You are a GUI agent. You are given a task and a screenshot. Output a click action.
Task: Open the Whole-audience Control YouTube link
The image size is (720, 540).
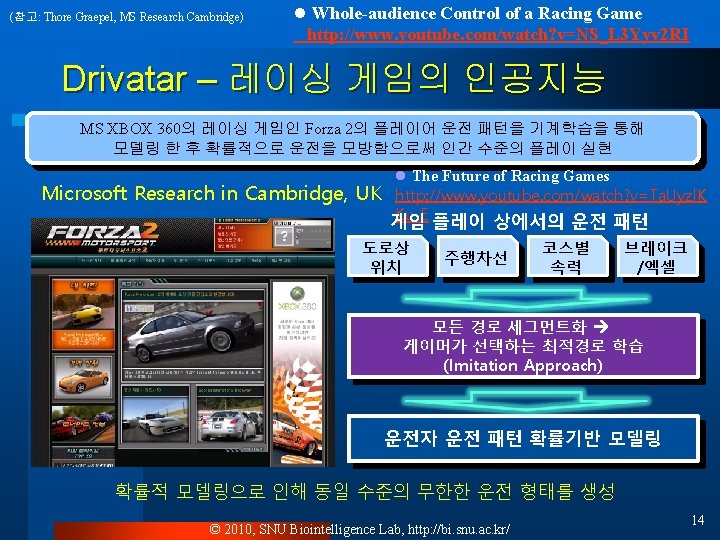(x=498, y=34)
